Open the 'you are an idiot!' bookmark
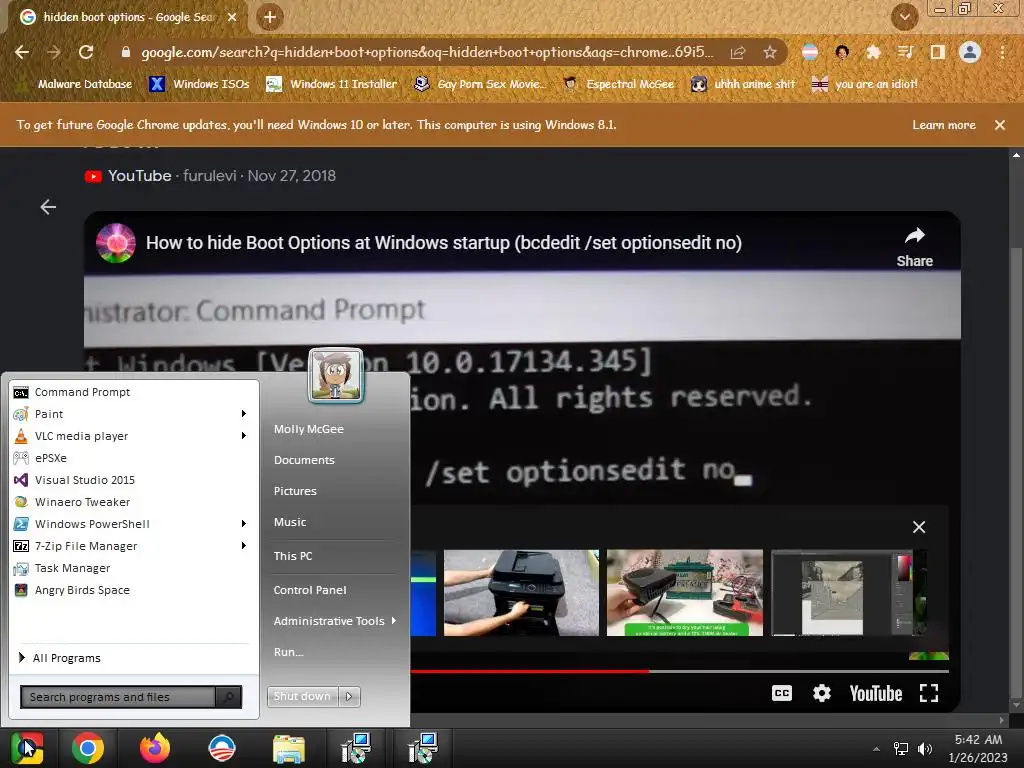Image resolution: width=1024 pixels, height=768 pixels. point(864,84)
